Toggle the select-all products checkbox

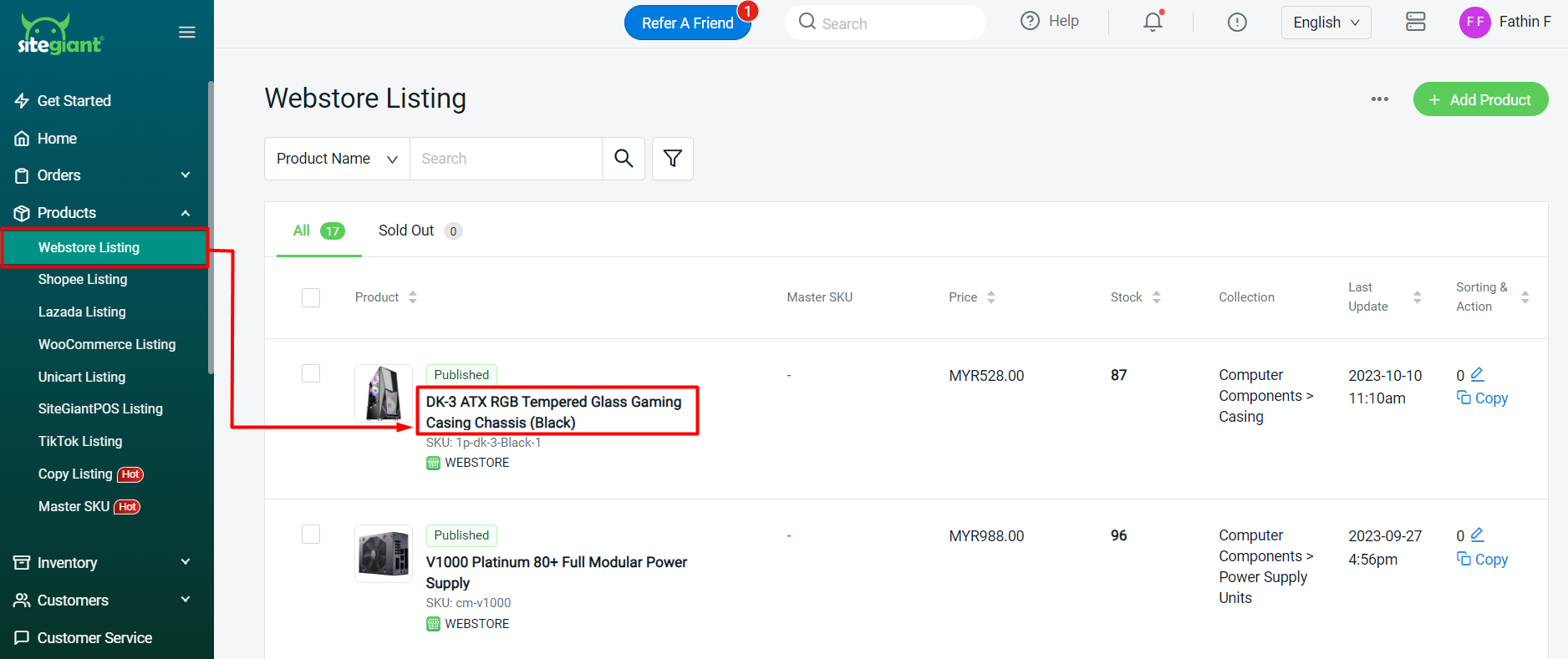tap(311, 297)
